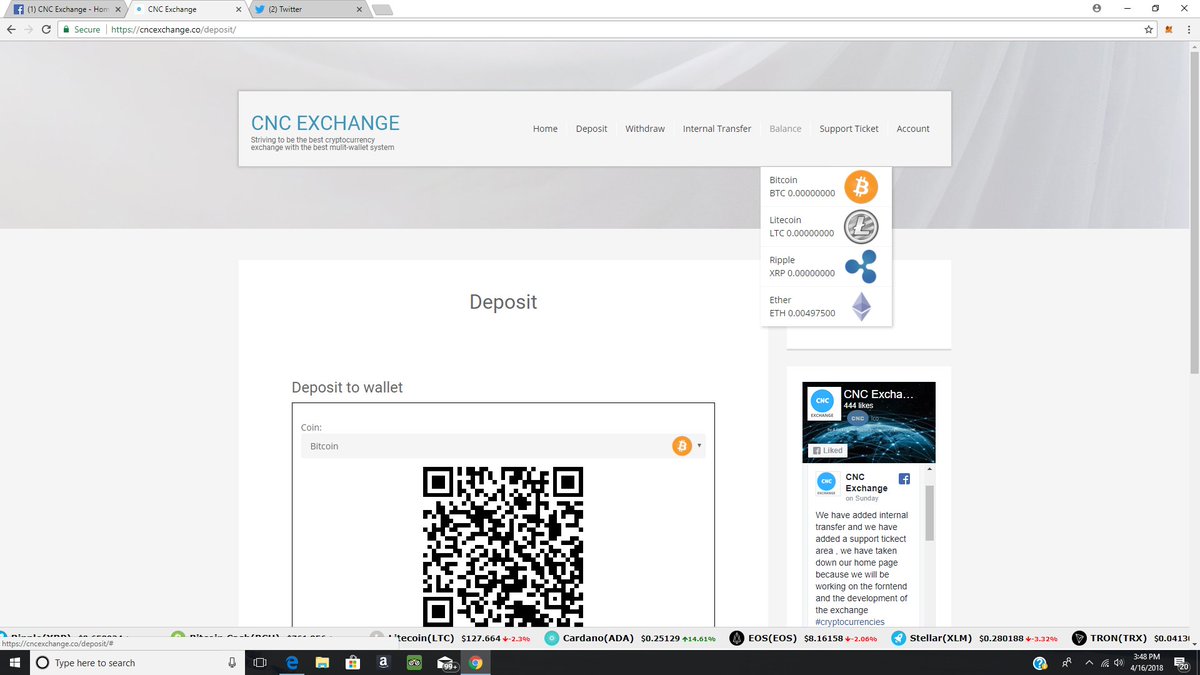Click the EOS coin icon in ticker
The image size is (1200, 675).
tap(737, 638)
